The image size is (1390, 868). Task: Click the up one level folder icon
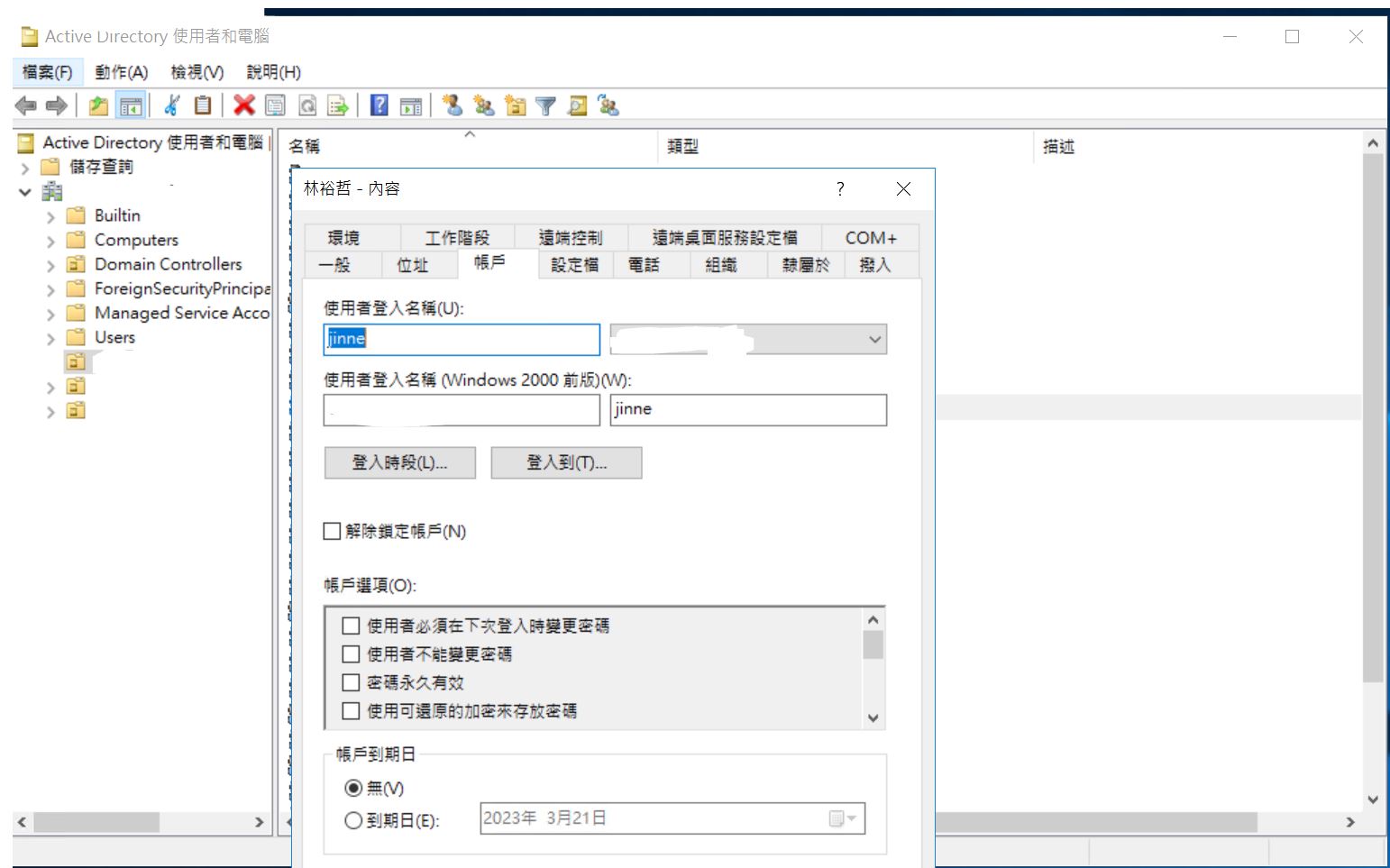tap(98, 105)
